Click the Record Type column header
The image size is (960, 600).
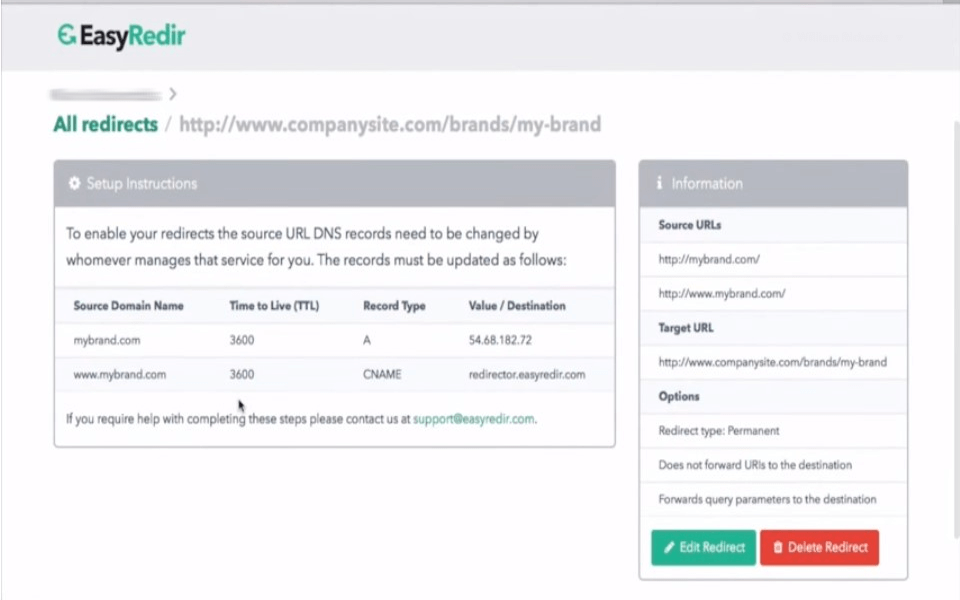click(394, 306)
